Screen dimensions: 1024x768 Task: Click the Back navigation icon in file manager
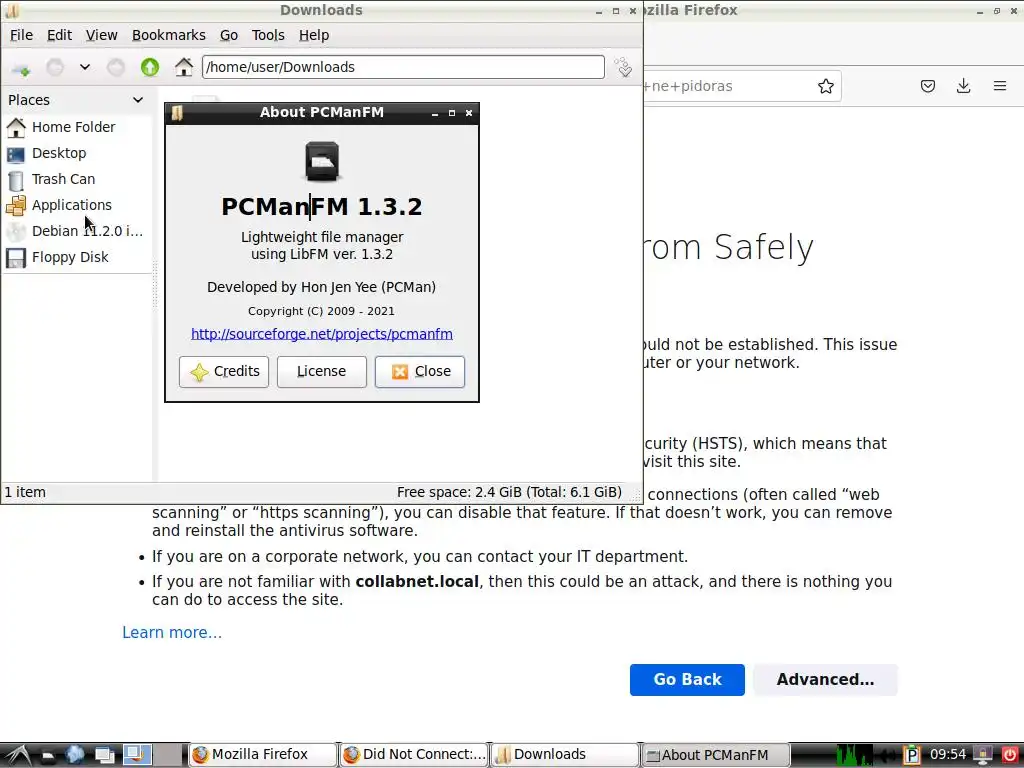pos(55,67)
